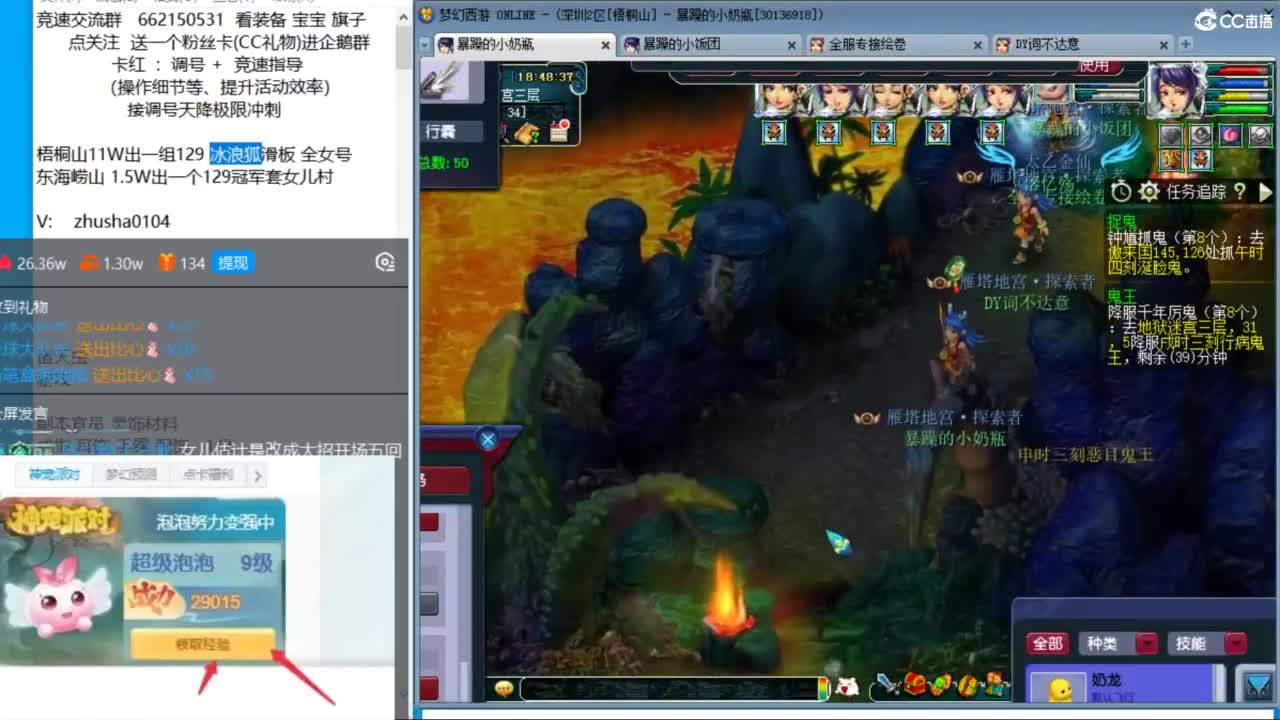The width and height of the screenshot is (1280, 720).
Task: Select buff icon under second team portrait
Action: (x=828, y=132)
